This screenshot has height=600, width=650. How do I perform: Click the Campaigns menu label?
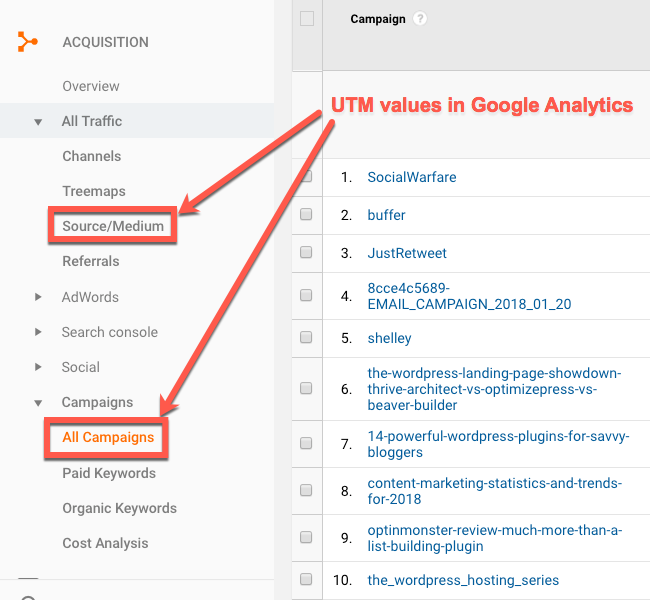[x=97, y=402]
